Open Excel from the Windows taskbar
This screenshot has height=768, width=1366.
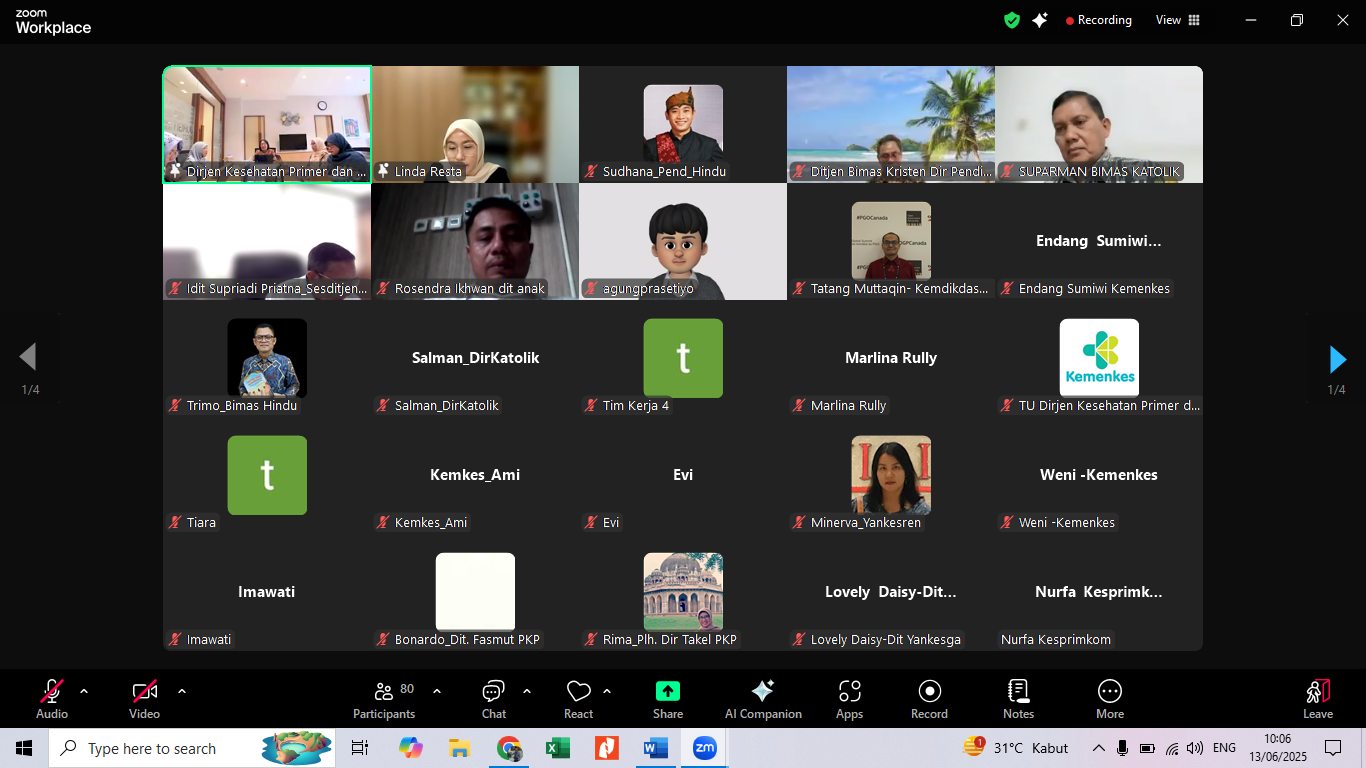557,748
